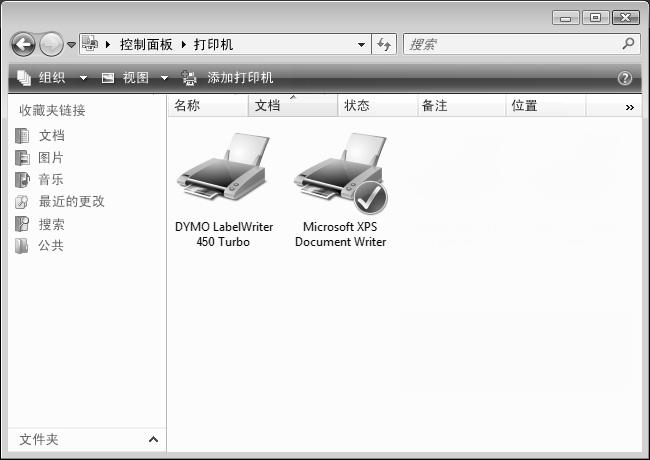This screenshot has height=460, width=650.
Task: Sort by the 备注 column header
Action: (461, 106)
